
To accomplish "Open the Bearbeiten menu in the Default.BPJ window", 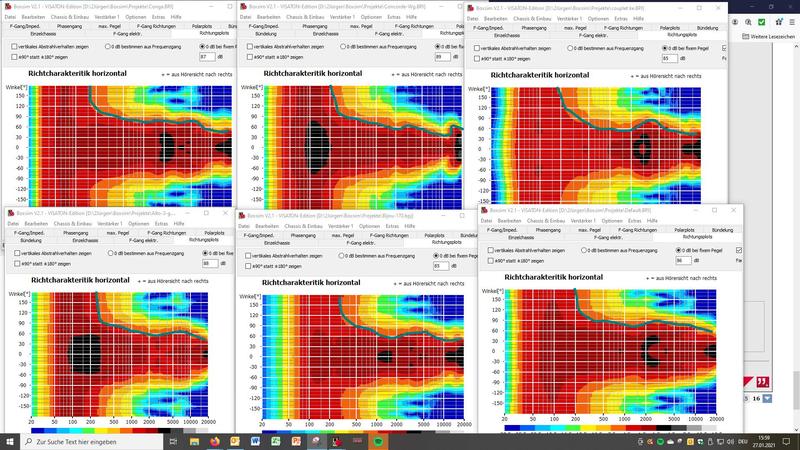I will click(509, 221).
